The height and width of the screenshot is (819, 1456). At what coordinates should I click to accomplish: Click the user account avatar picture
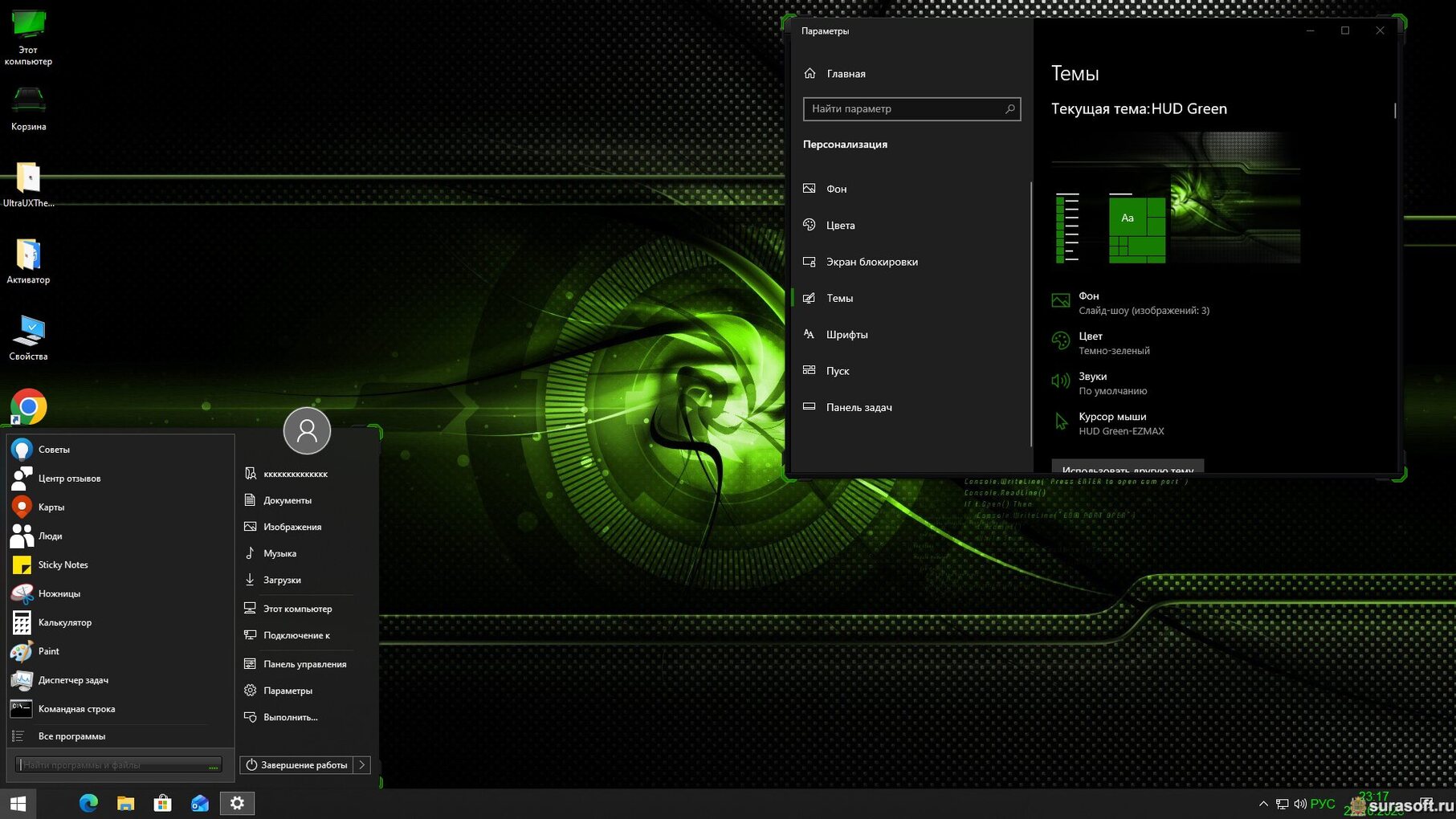coord(307,430)
